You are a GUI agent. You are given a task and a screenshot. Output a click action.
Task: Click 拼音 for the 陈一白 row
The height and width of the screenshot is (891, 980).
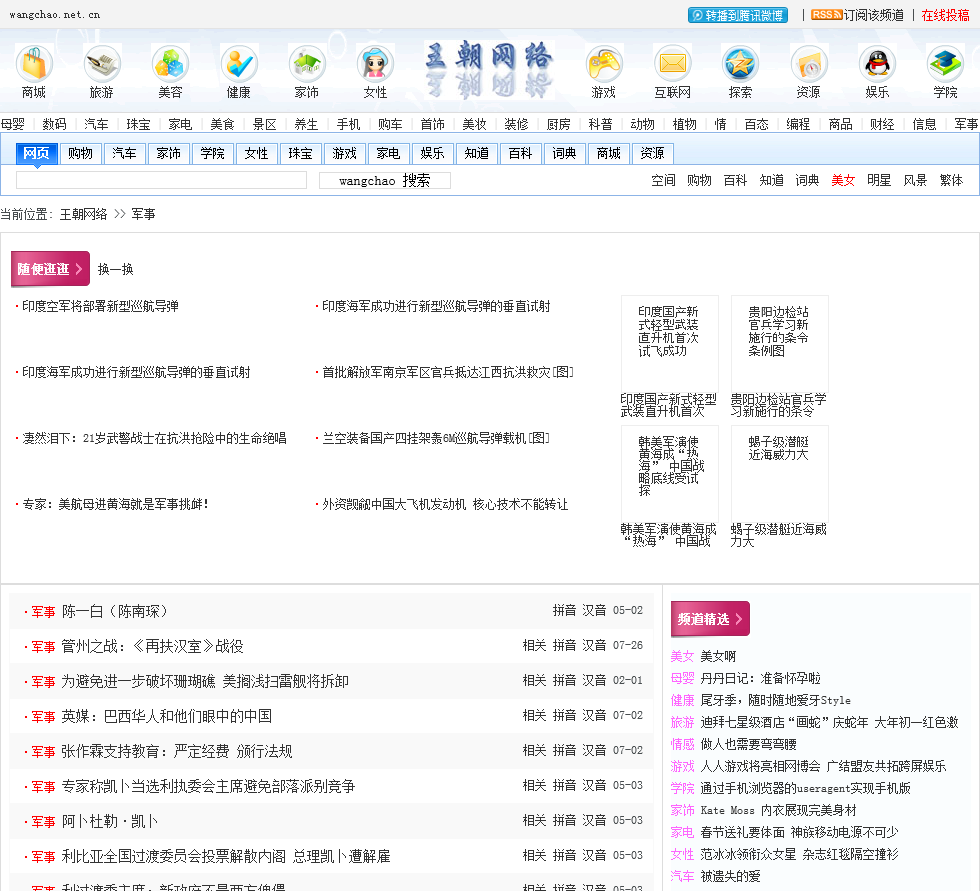564,610
